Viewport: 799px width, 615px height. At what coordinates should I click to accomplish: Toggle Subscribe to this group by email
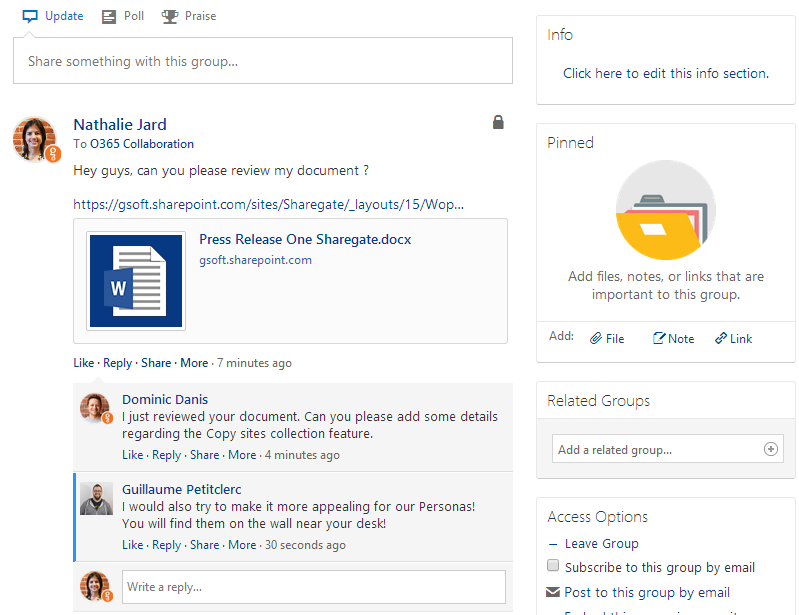(x=553, y=566)
